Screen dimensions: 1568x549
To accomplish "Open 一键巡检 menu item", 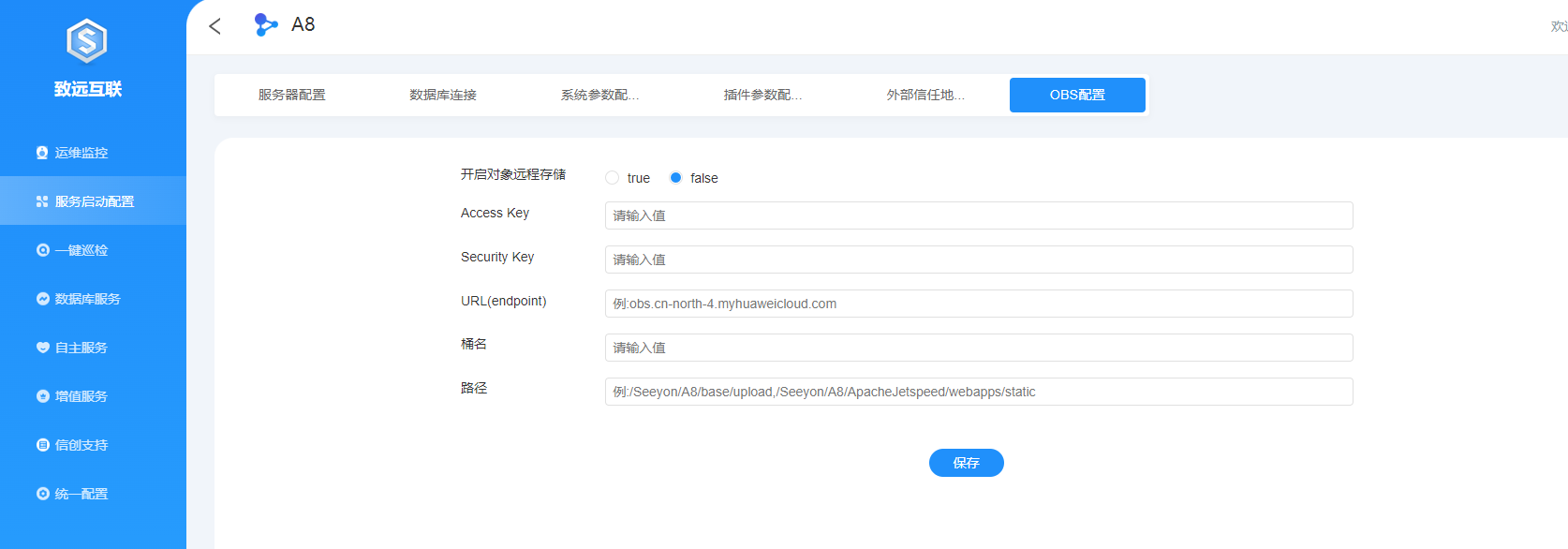I will 93,250.
